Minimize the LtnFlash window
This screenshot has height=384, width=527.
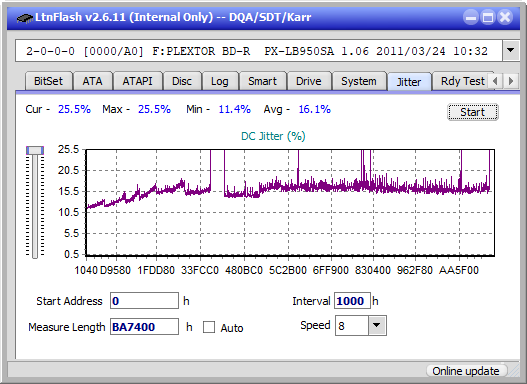[x=471, y=17]
